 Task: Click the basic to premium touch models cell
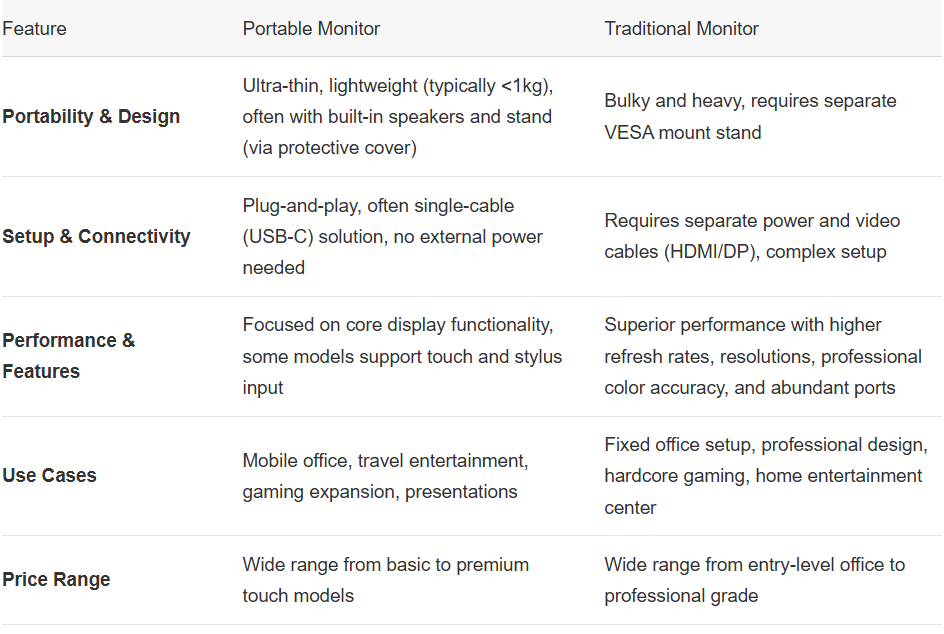coord(385,580)
